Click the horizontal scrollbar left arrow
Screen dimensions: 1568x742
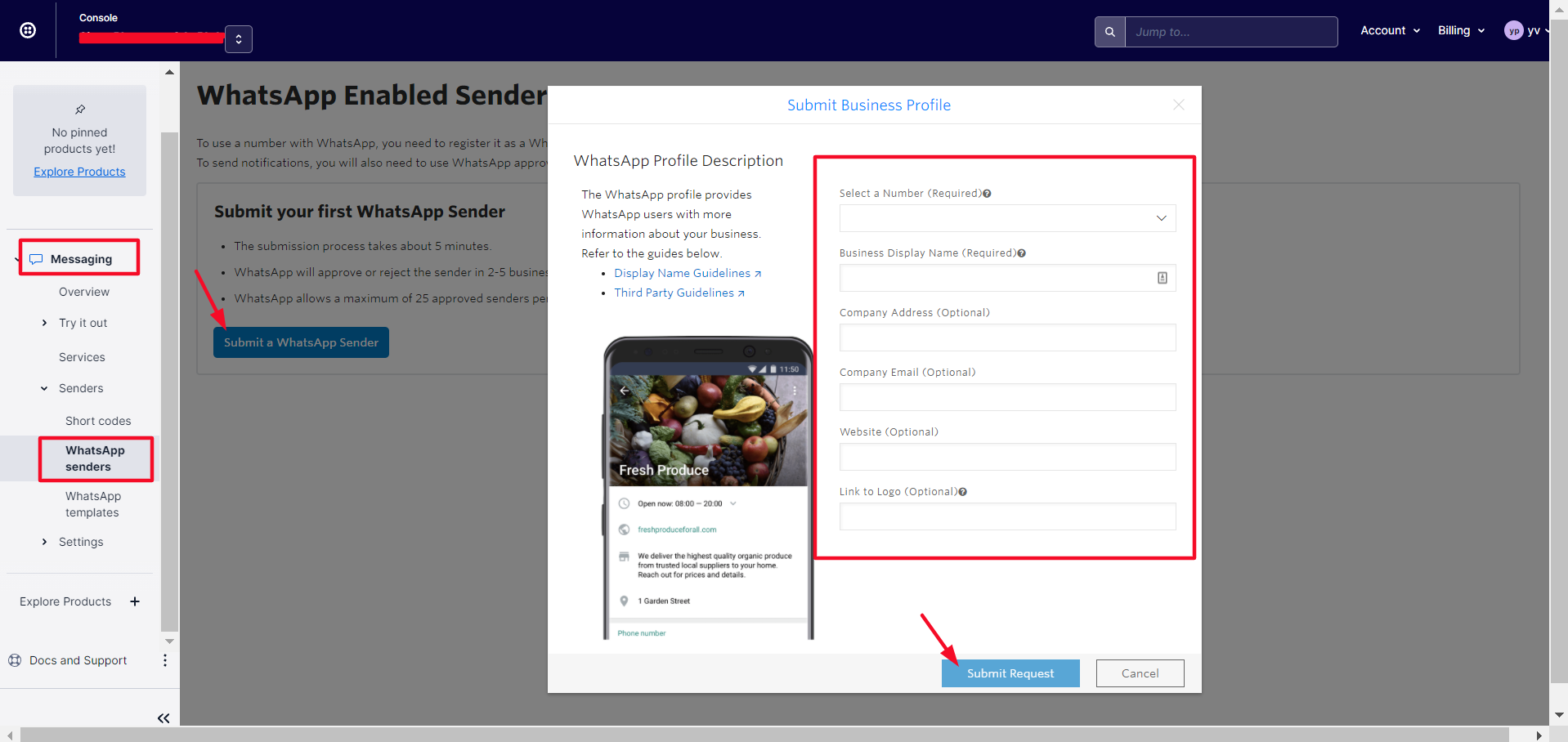point(9,735)
